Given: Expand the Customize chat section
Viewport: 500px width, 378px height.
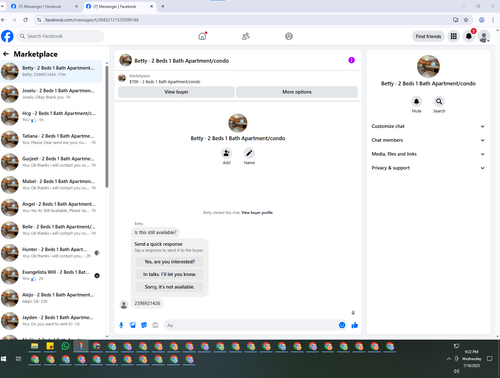Looking at the screenshot, I should [x=428, y=126].
